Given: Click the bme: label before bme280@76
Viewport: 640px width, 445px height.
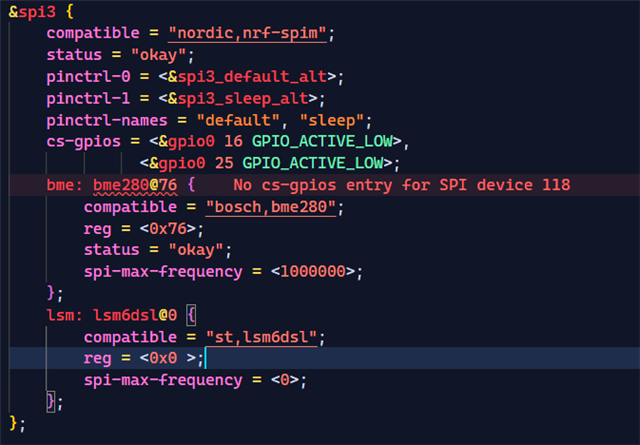Looking at the screenshot, I should click(x=64, y=185).
